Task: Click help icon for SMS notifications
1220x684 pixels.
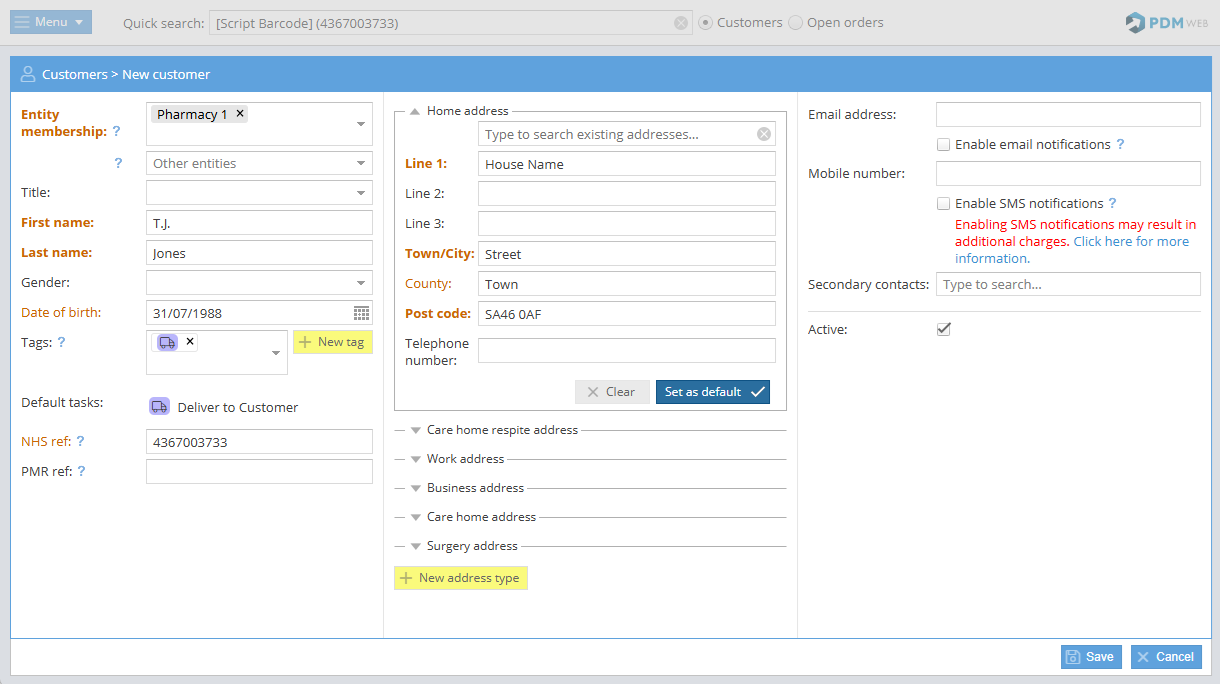Action: [1112, 203]
